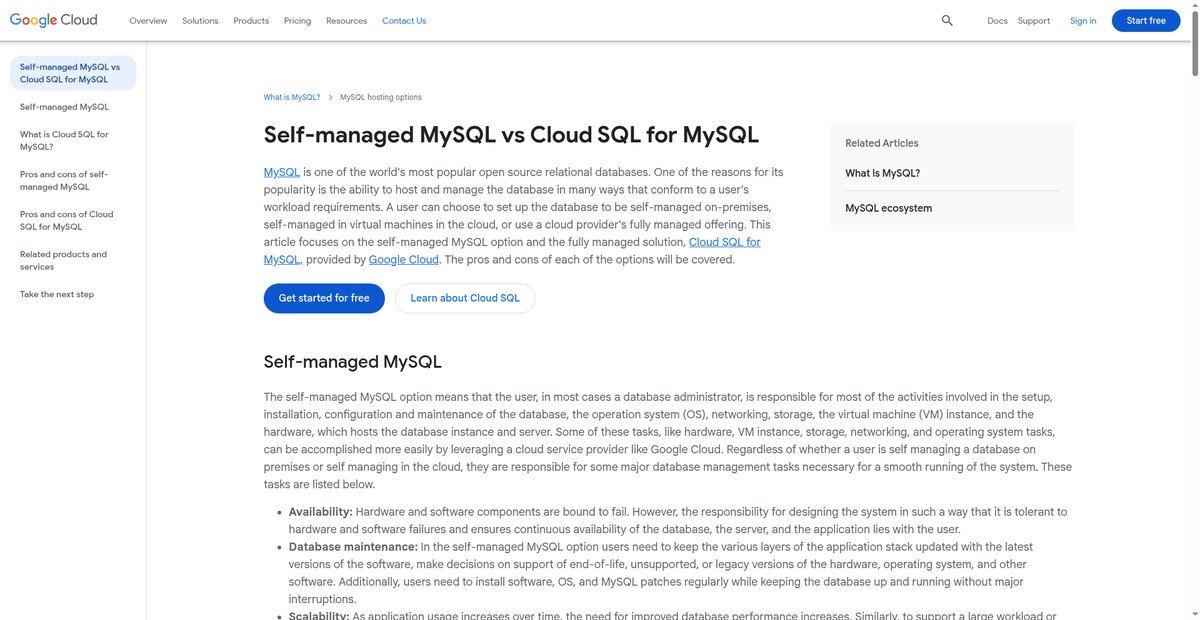Open Support link in header
The width and height of the screenshot is (1200, 620).
coord(1034,20)
